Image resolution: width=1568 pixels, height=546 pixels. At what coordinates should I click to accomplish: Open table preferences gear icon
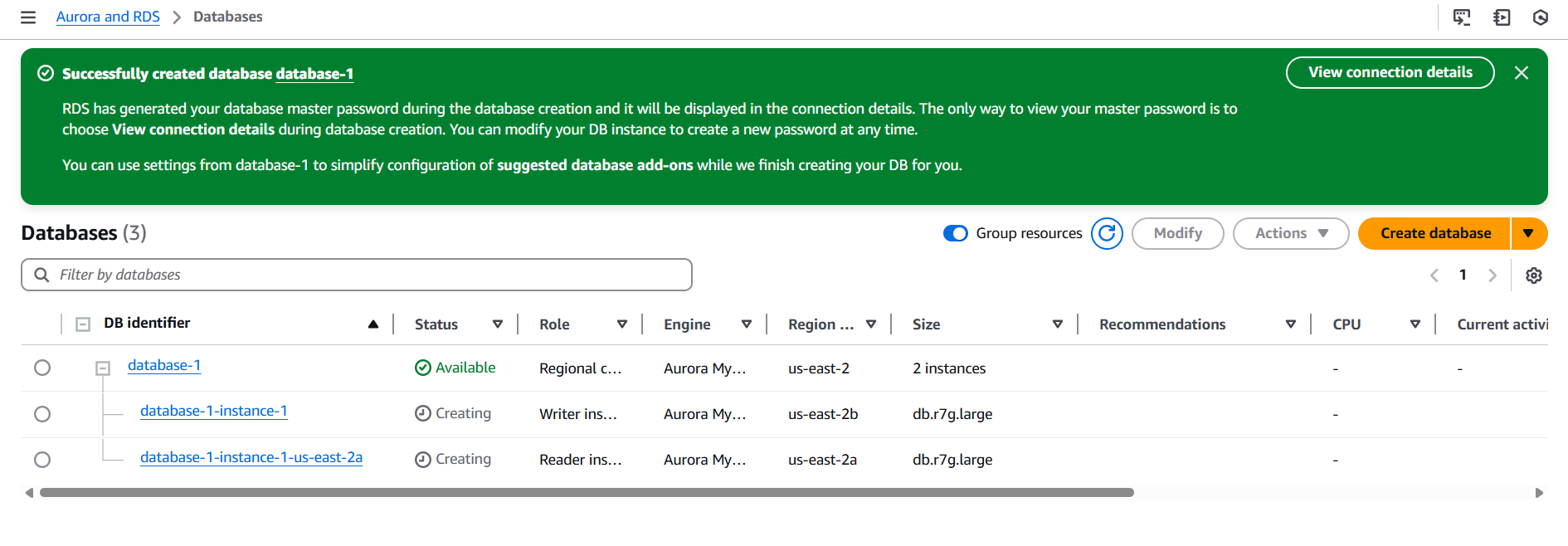[1534, 275]
